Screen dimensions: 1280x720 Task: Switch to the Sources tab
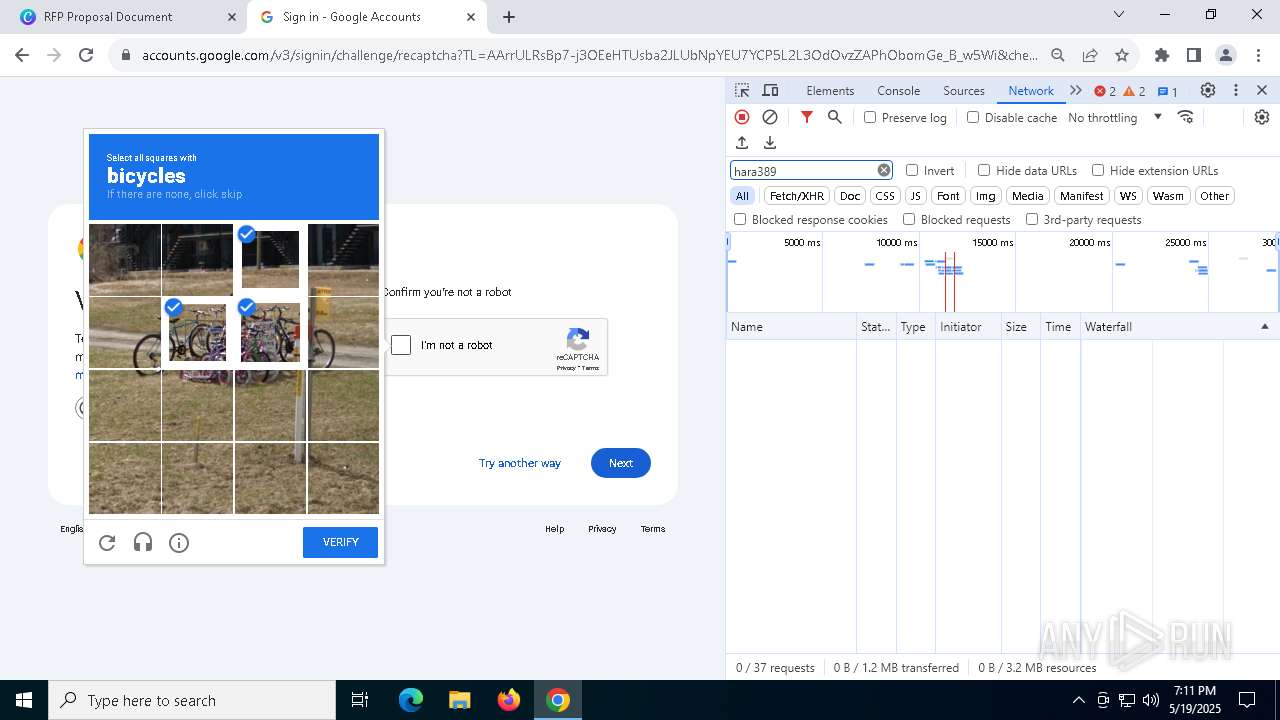[964, 90]
